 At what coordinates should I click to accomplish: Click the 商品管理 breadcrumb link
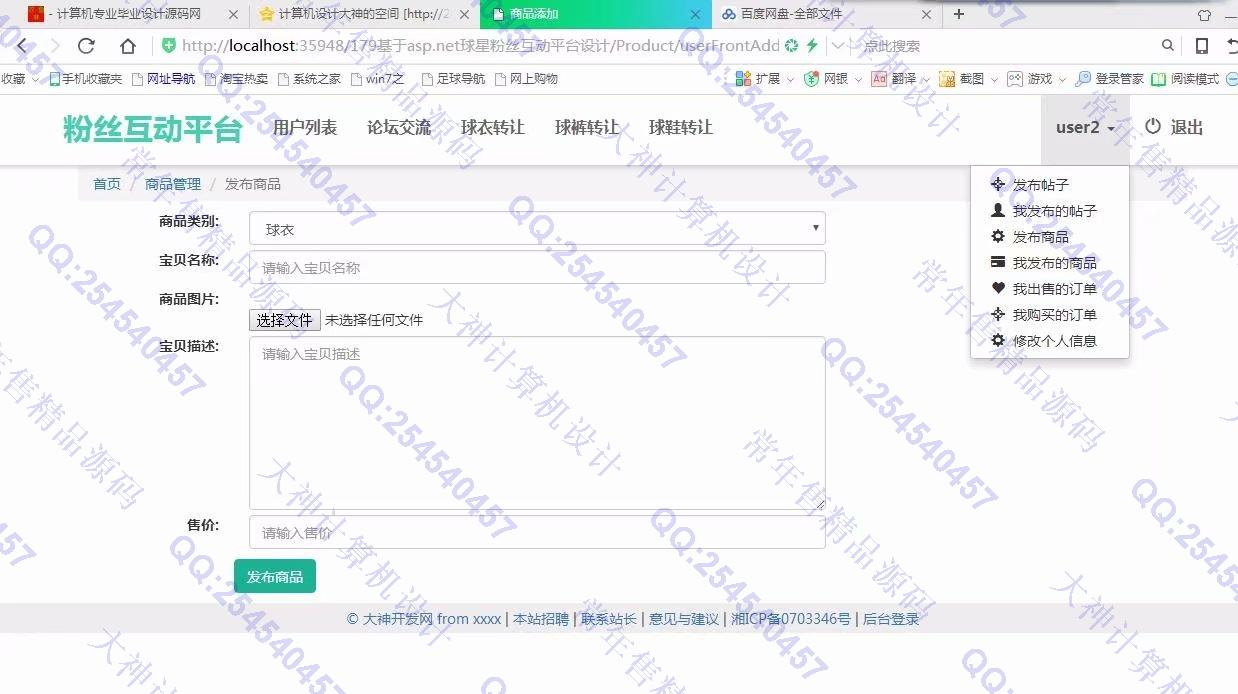[173, 184]
